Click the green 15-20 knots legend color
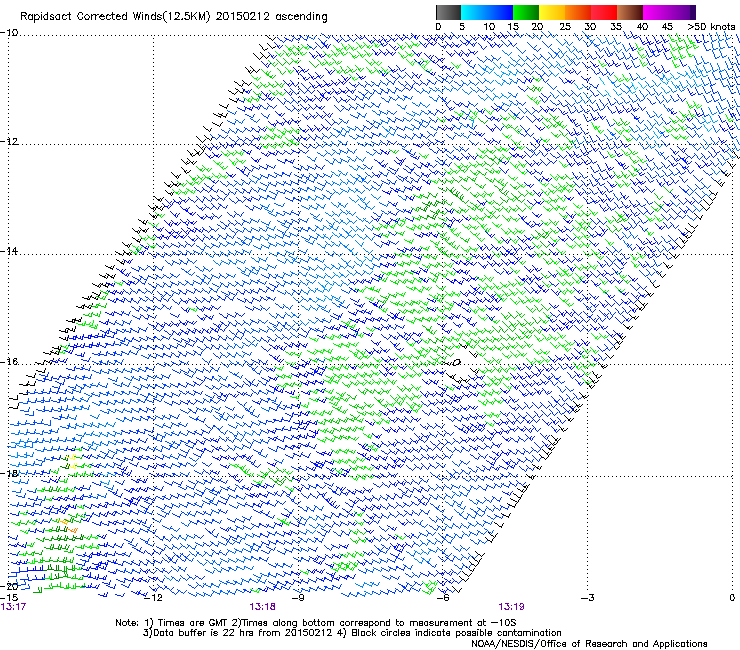The image size is (740, 650). [x=526, y=12]
